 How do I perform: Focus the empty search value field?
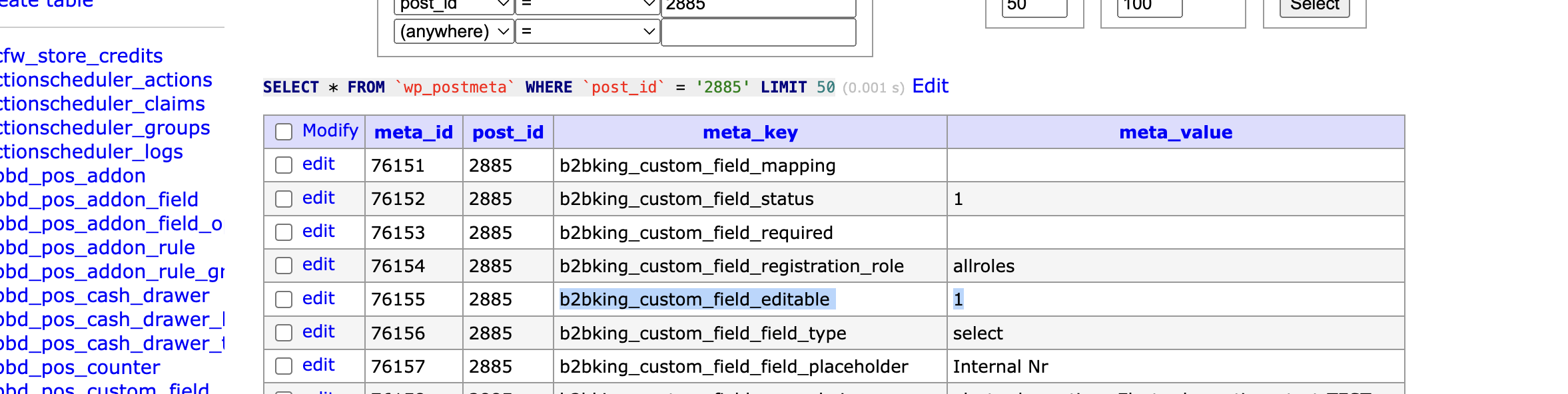click(x=759, y=32)
